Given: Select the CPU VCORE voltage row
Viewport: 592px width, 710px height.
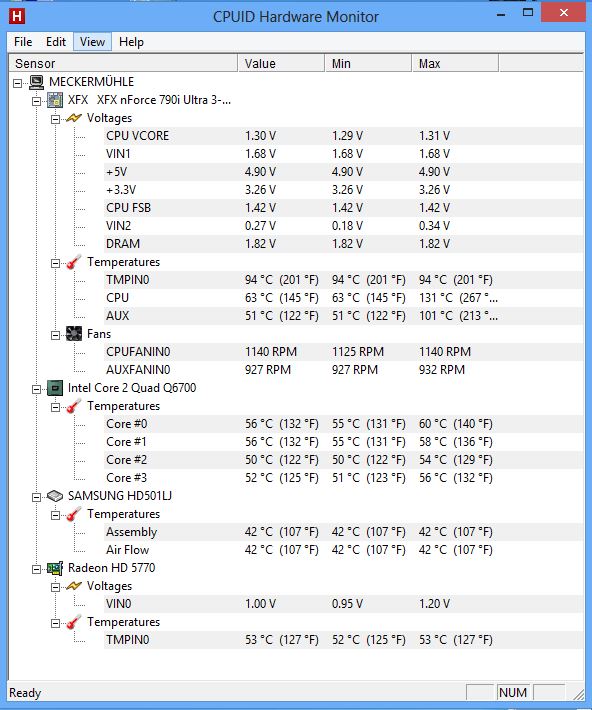Looking at the screenshot, I should (343, 136).
